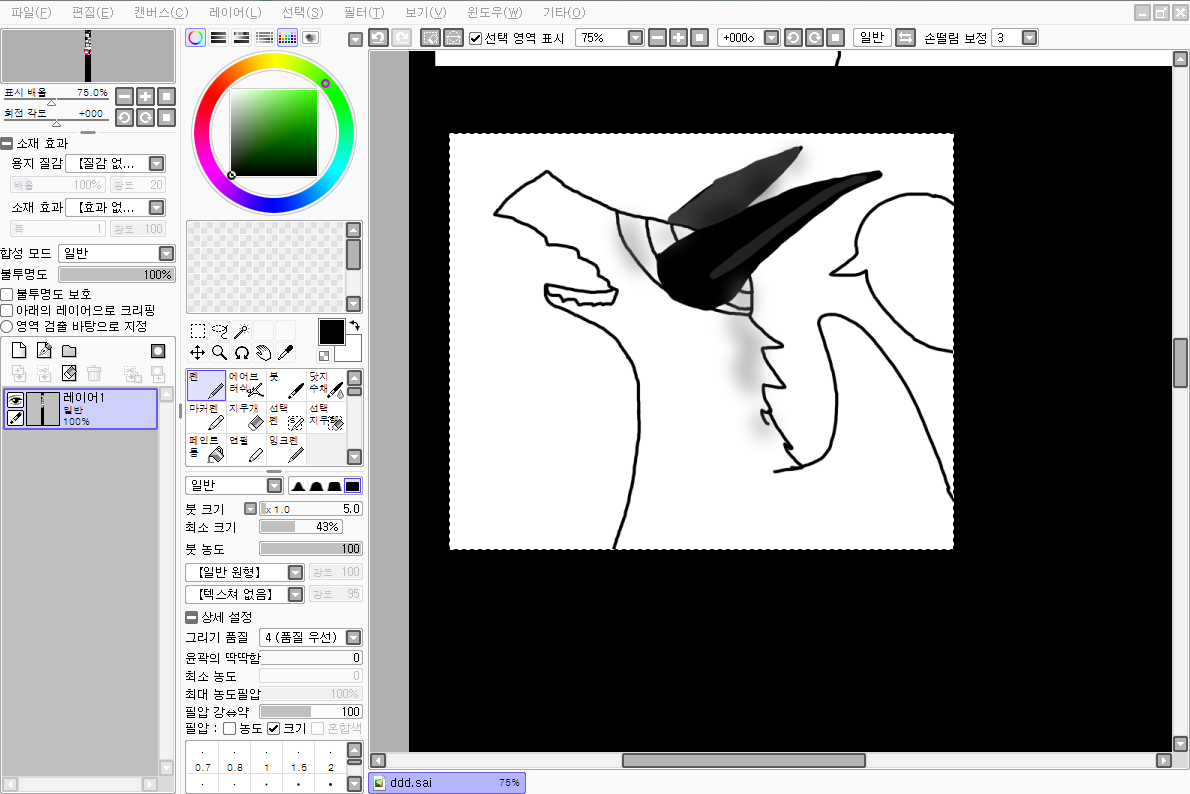The image size is (1190, 794).
Task: Select the Lasso selection tool
Action: pyautogui.click(x=219, y=331)
